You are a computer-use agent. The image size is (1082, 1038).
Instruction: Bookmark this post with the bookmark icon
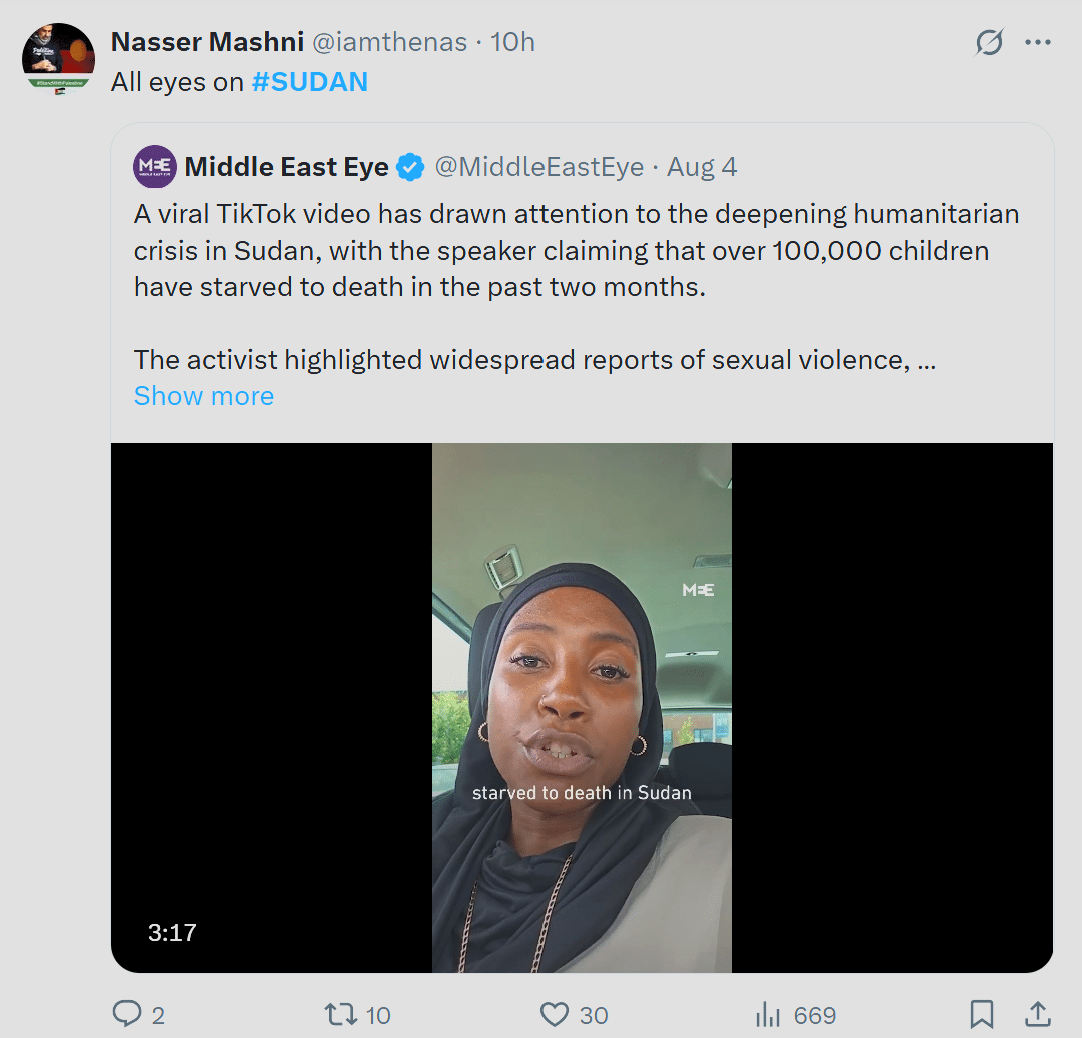(981, 1014)
